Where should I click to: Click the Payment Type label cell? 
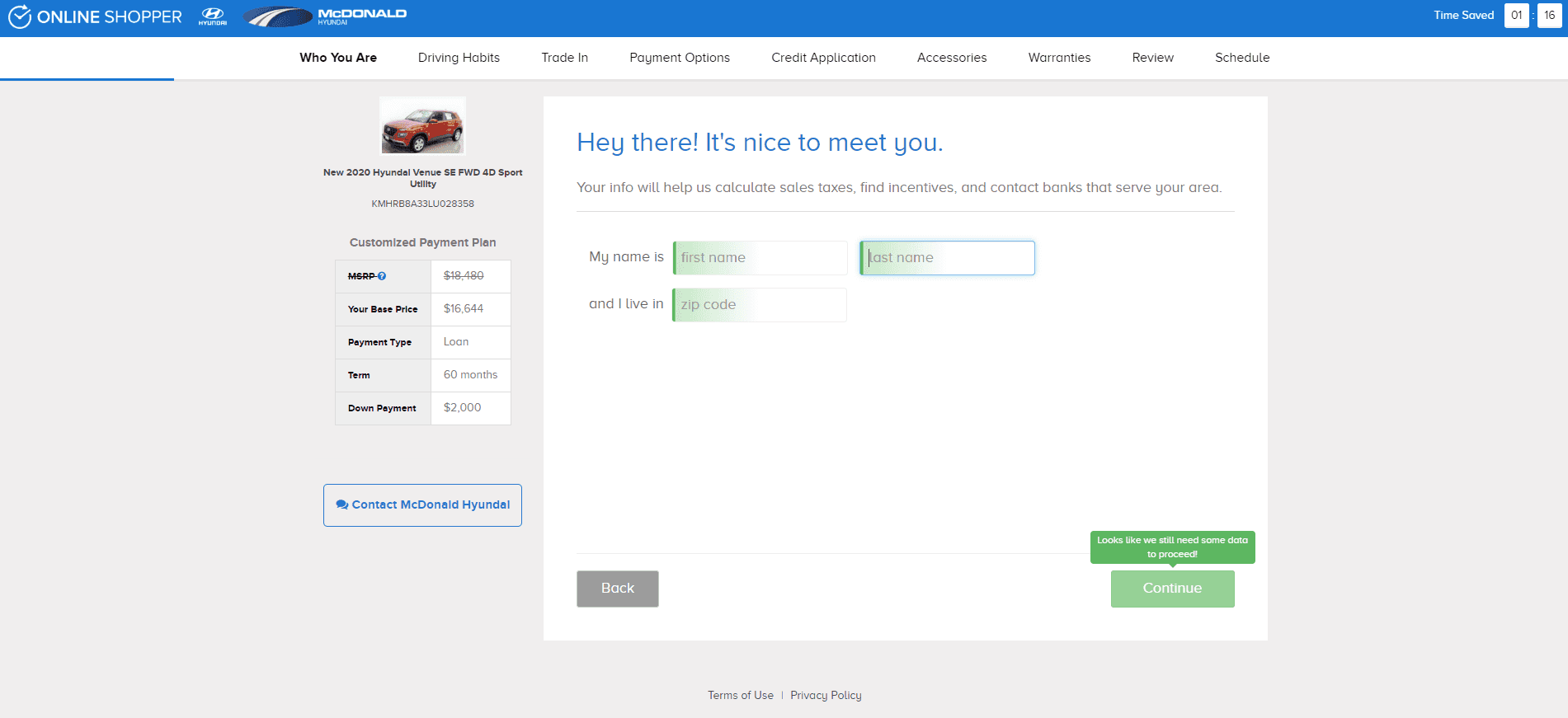(383, 343)
